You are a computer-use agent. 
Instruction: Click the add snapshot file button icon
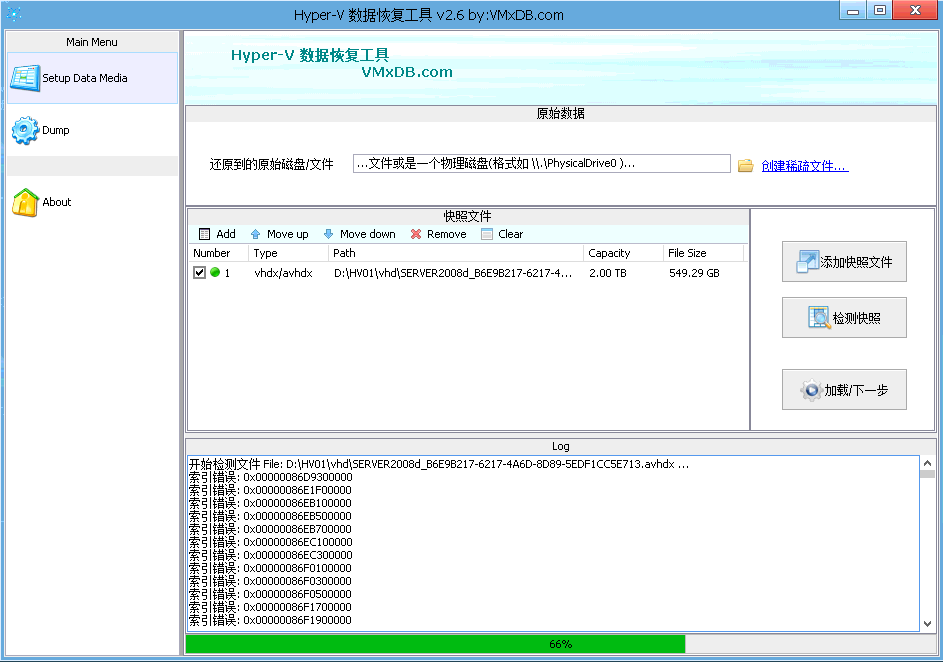pyautogui.click(x=807, y=262)
